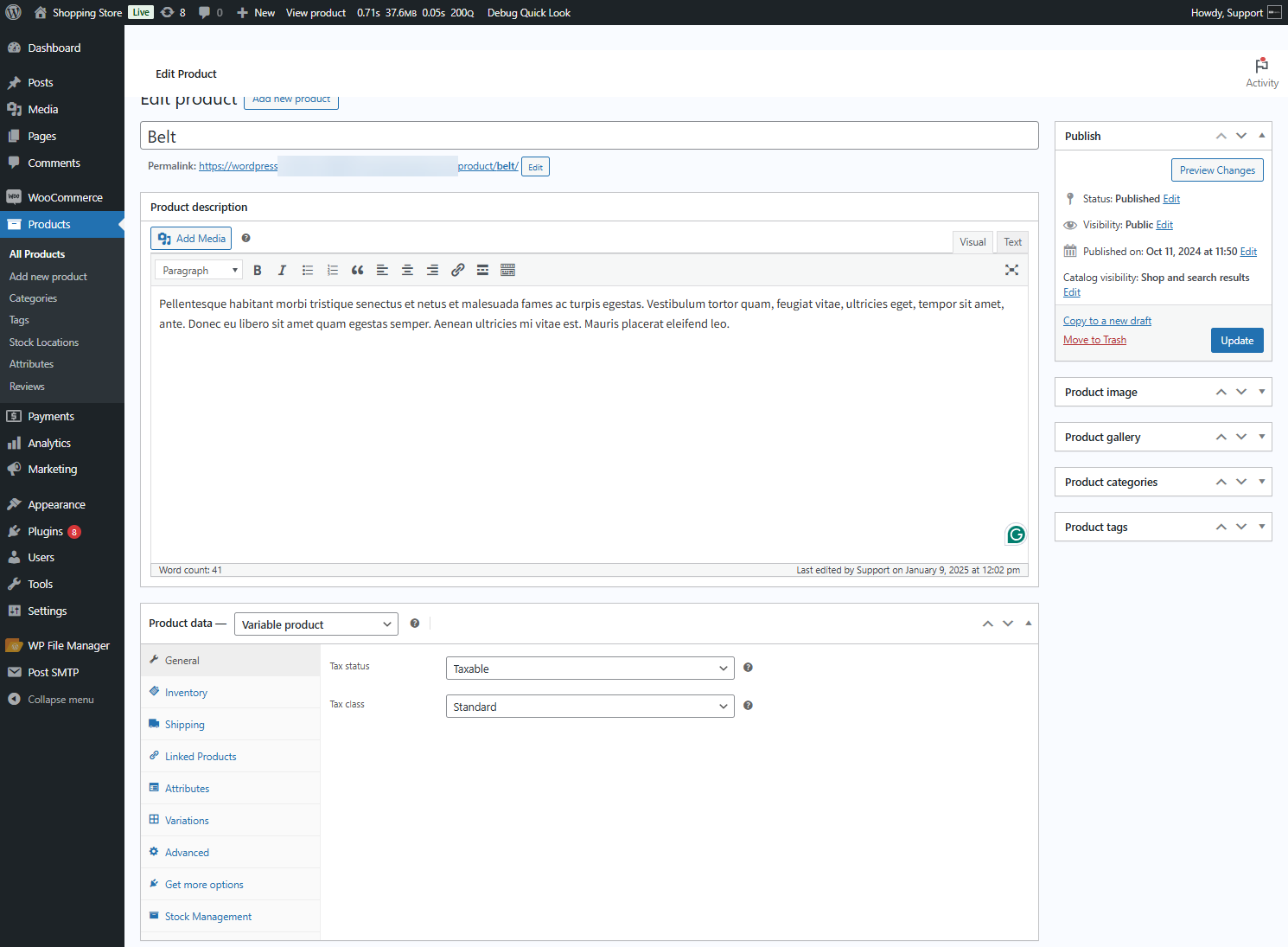Open the WordPress logo menu

[x=13, y=12]
